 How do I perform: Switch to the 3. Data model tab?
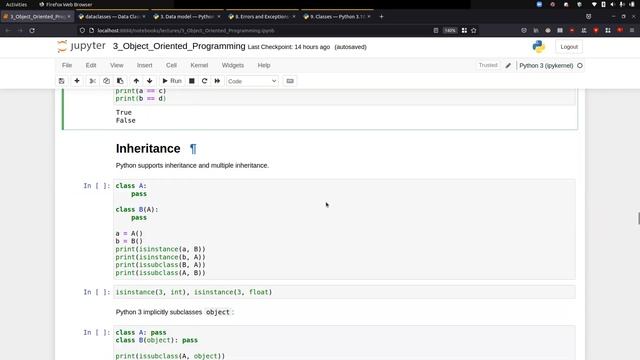[187, 16]
